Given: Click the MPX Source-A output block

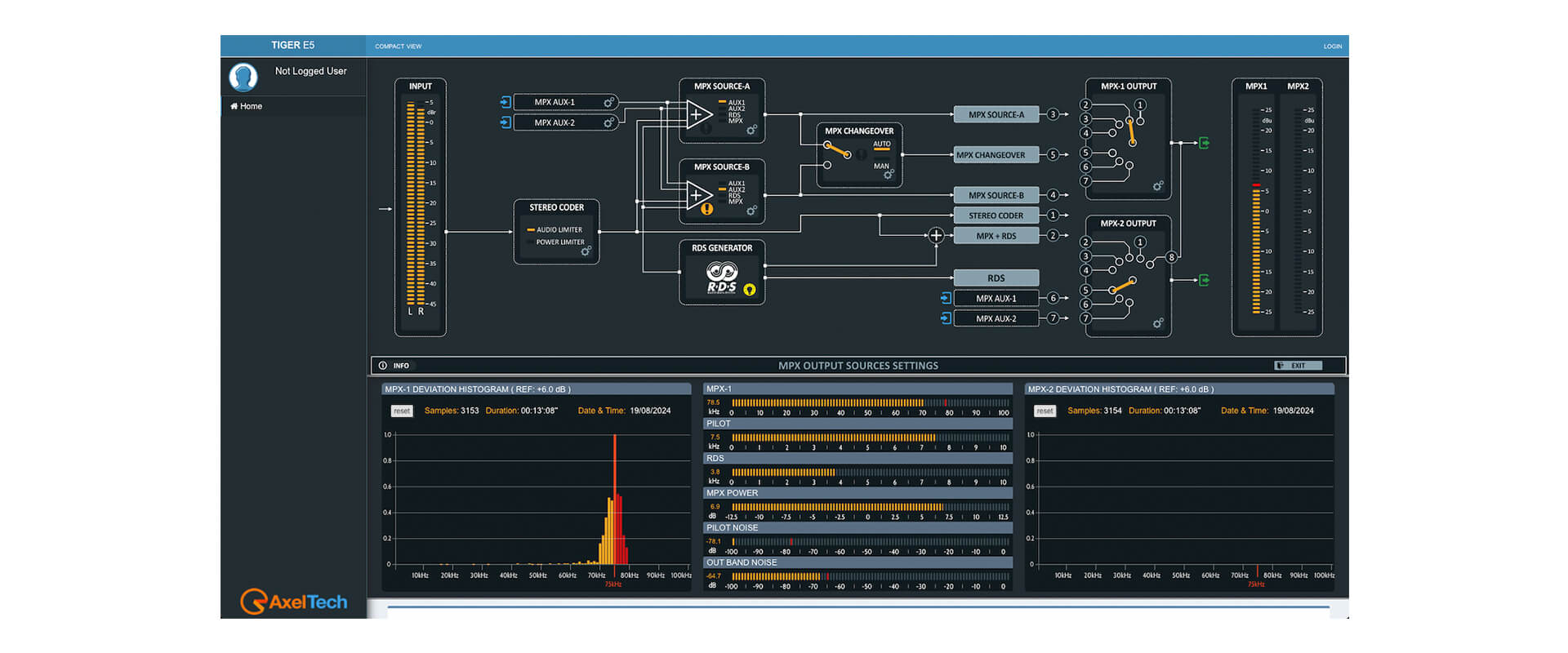Looking at the screenshot, I should point(996,115).
